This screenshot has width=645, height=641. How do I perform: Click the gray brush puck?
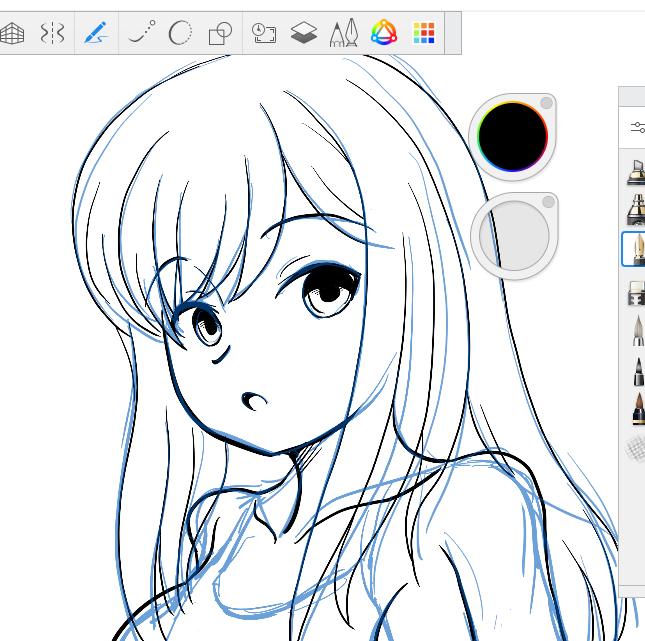514,236
